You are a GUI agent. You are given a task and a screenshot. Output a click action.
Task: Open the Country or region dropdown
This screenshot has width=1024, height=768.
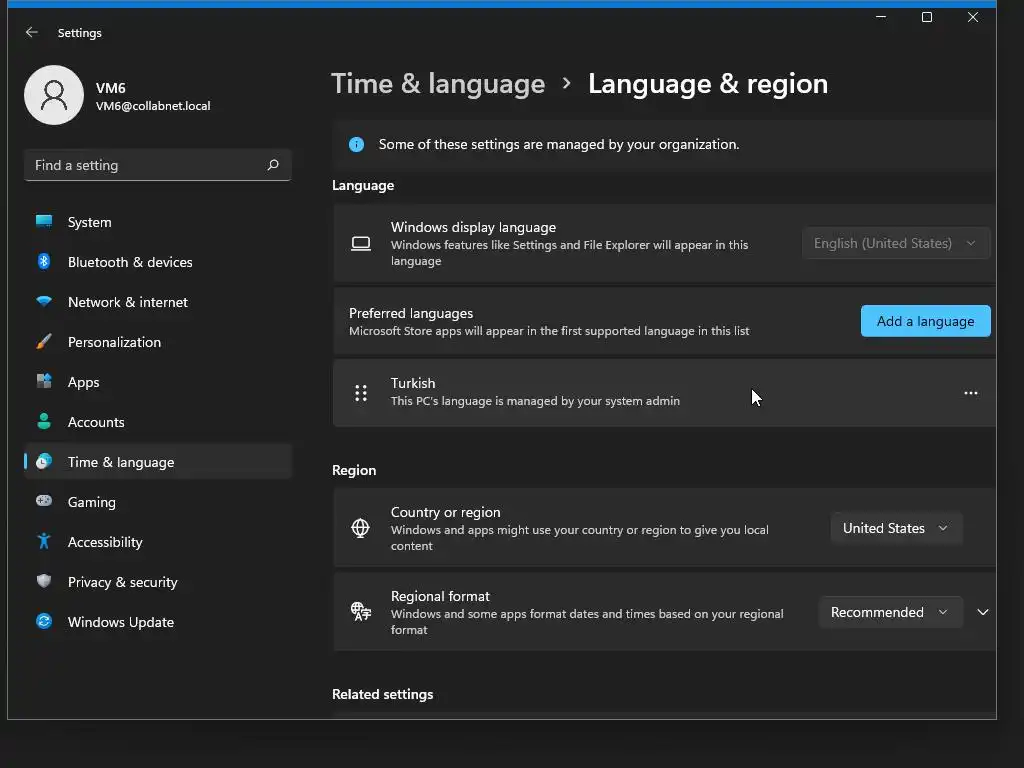896,528
